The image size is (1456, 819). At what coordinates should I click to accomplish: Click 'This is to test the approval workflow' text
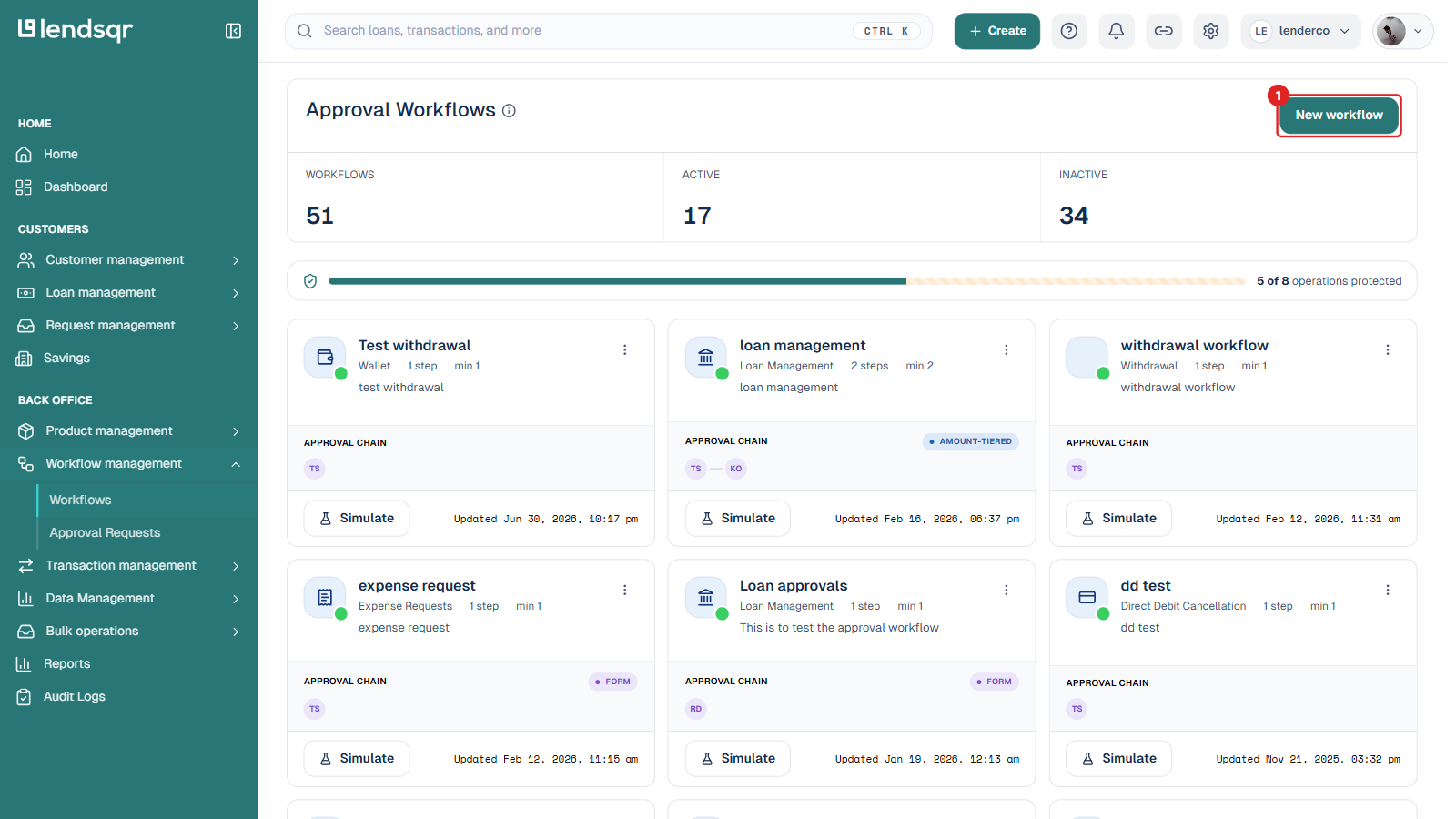(839, 628)
